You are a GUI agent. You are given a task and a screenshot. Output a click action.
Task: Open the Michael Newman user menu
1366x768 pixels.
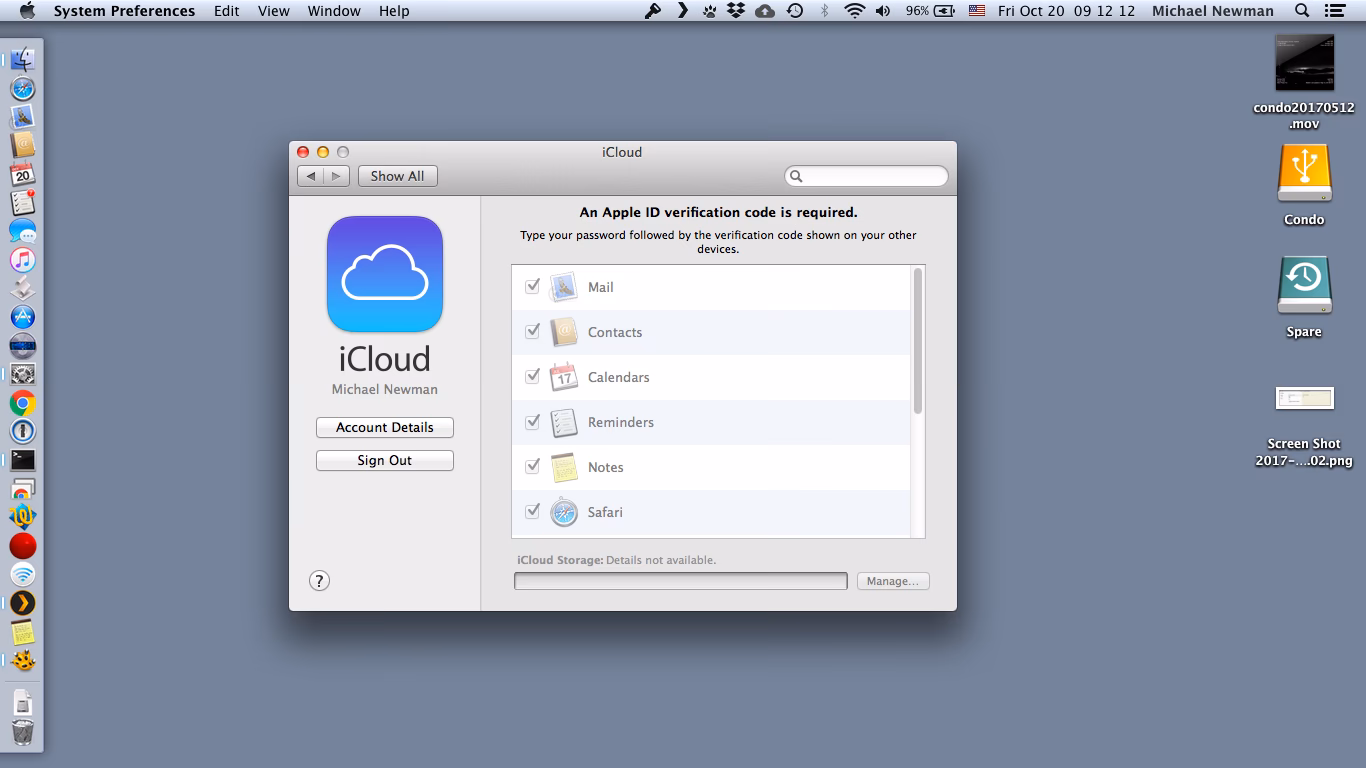[1213, 11]
